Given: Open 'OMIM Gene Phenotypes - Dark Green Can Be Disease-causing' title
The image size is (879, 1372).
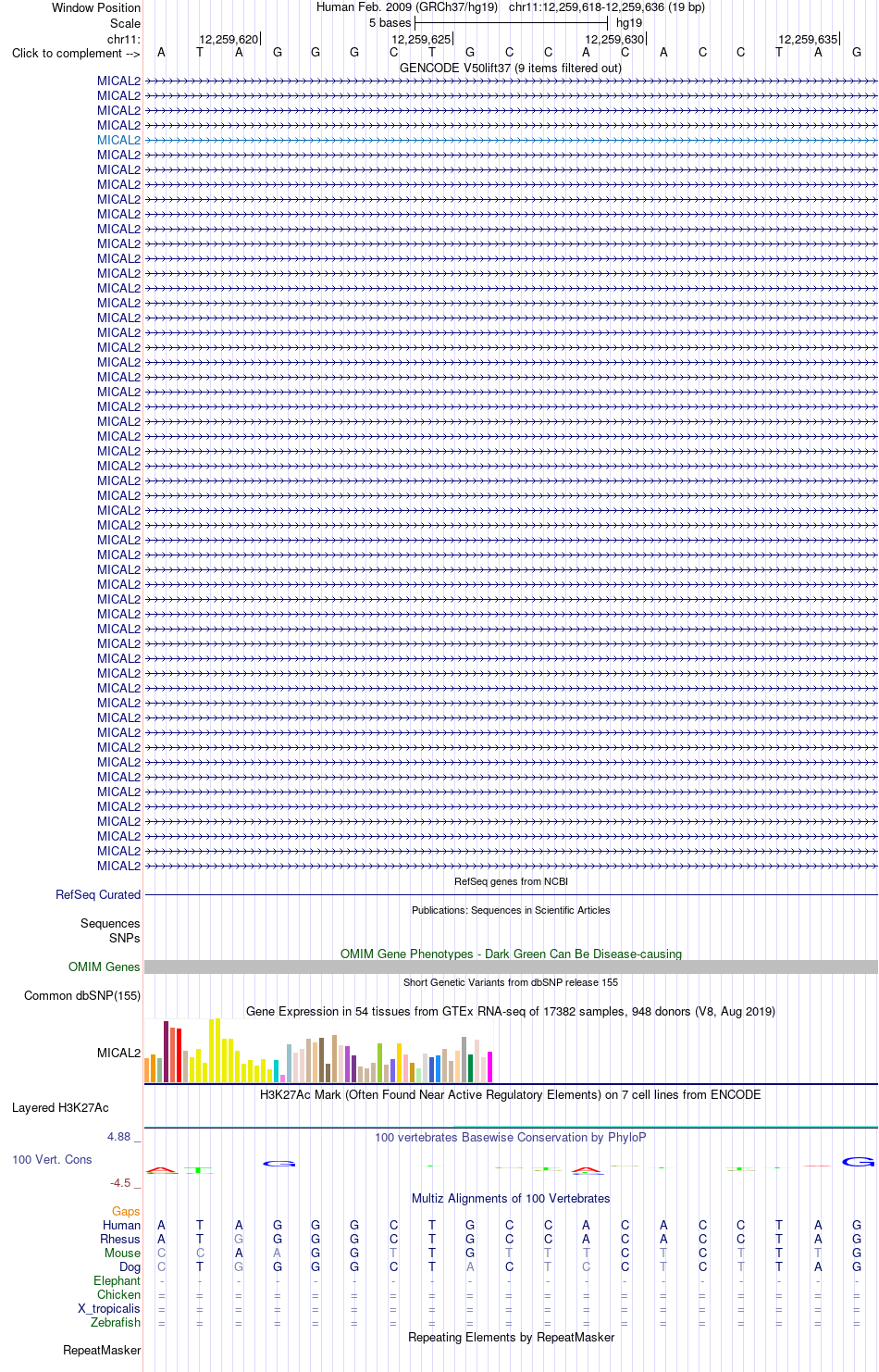Looking at the screenshot, I should point(511,954).
